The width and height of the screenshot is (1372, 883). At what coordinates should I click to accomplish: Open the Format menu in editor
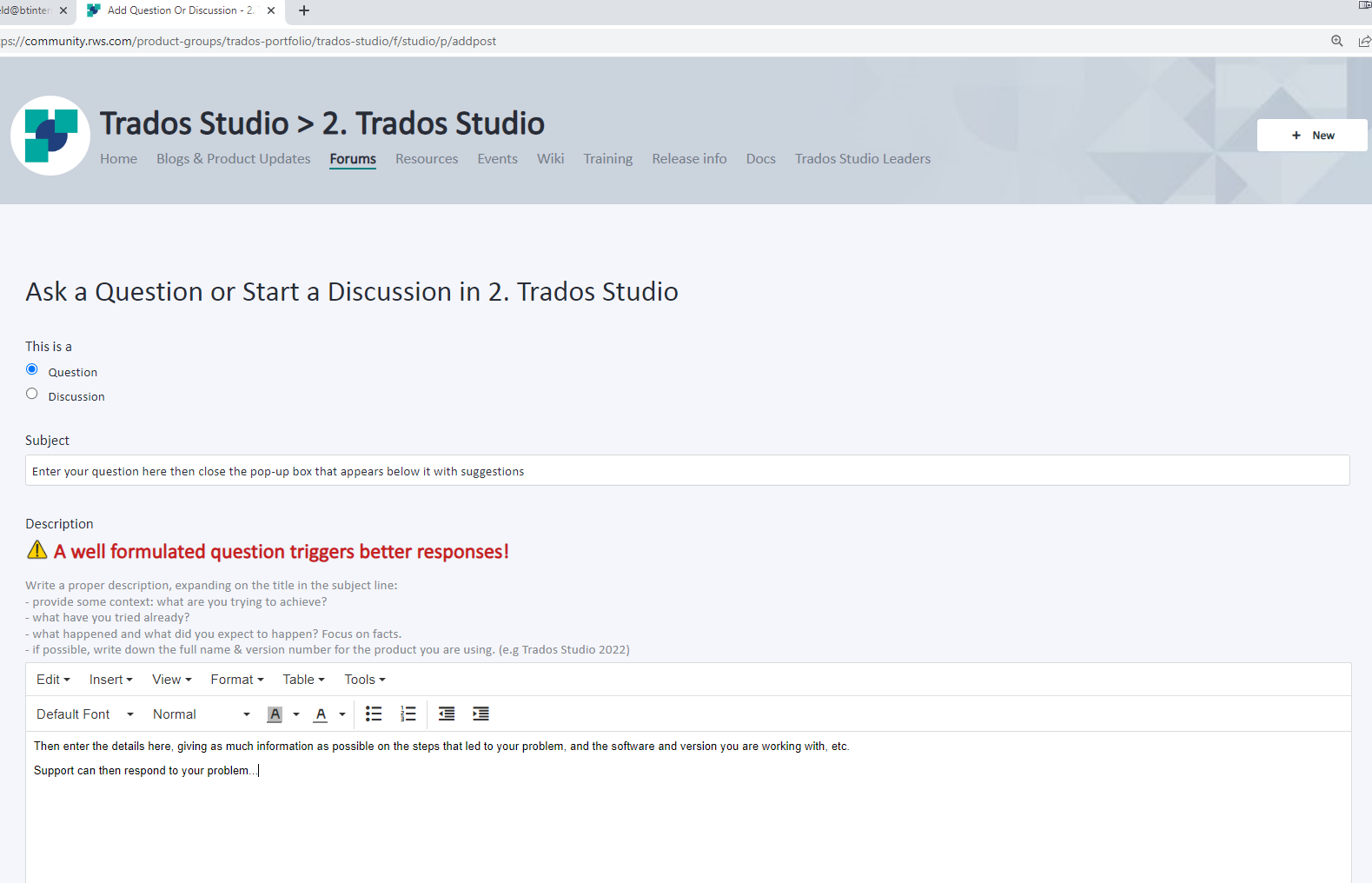236,680
